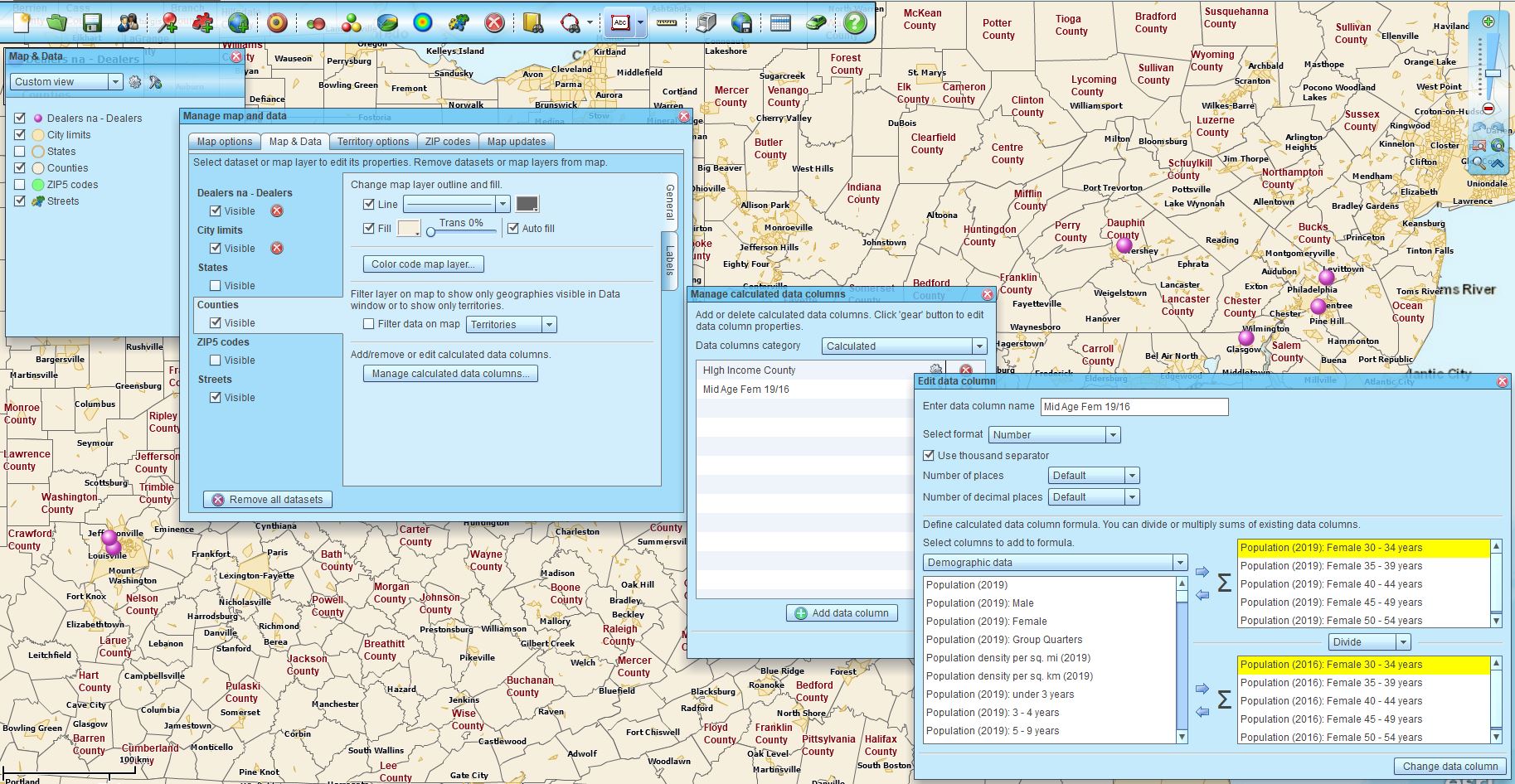Click the blue-green puzzle pieces territory icon
Screen dimensions: 1515x784
tap(459, 22)
